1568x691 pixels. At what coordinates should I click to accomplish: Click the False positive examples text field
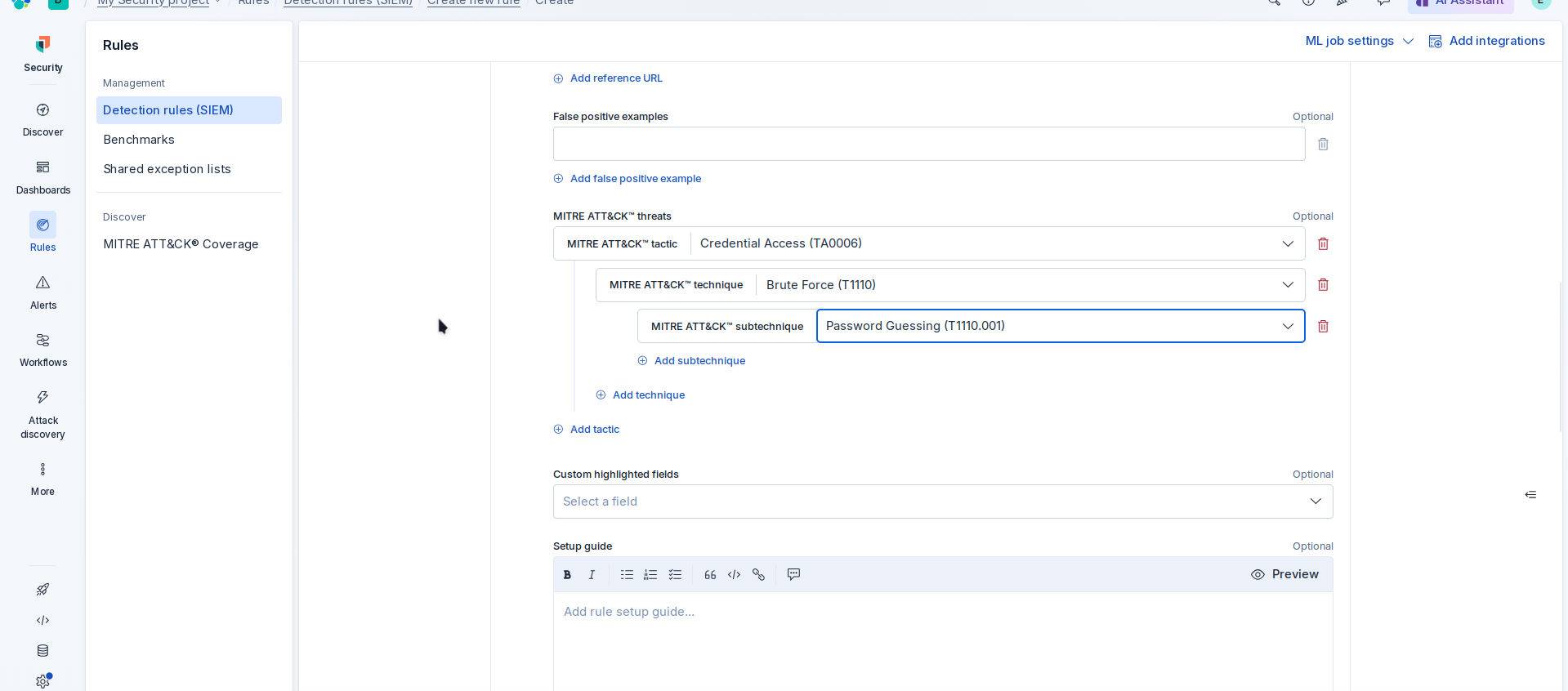tap(928, 145)
